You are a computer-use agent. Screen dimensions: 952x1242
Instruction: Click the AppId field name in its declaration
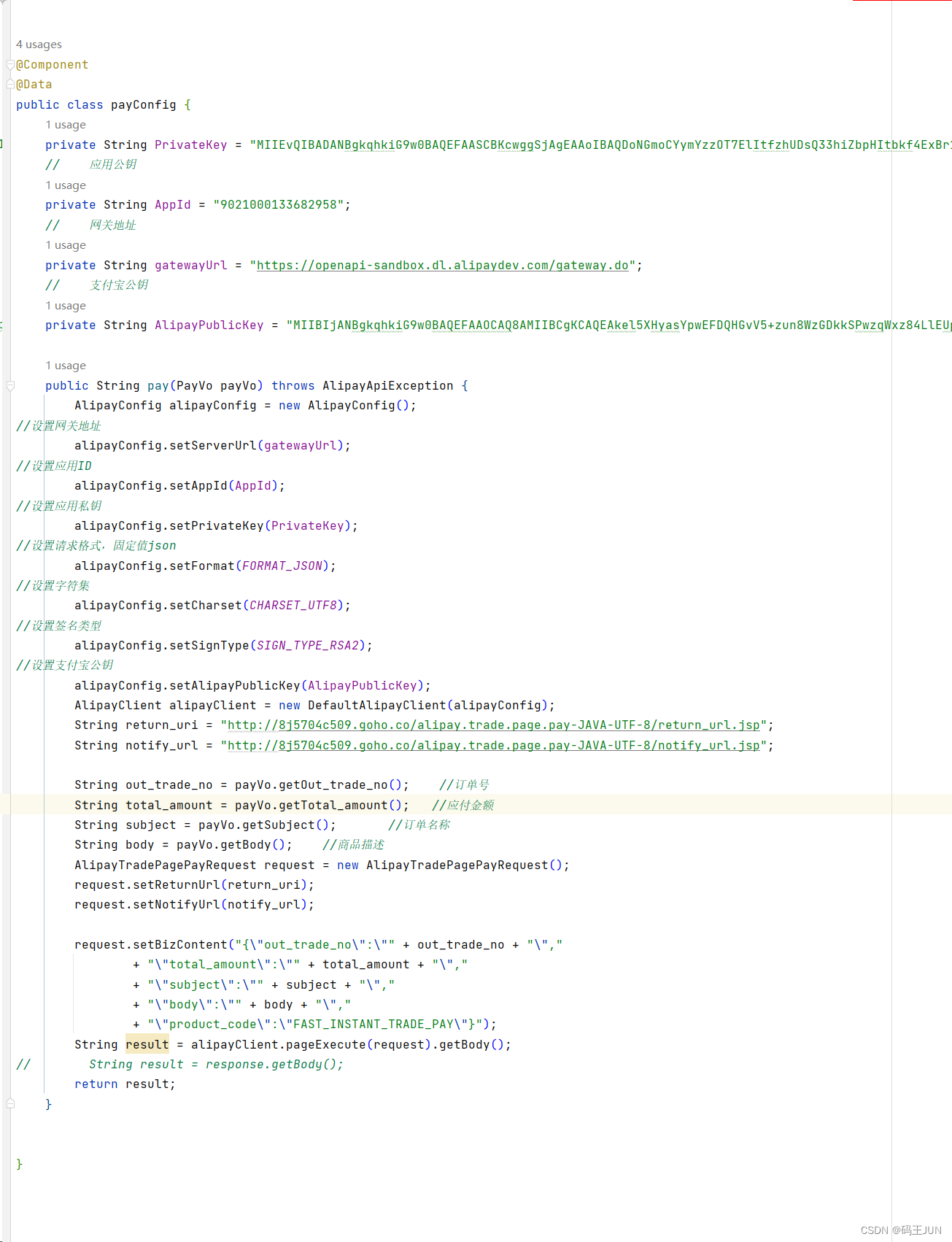pos(173,205)
